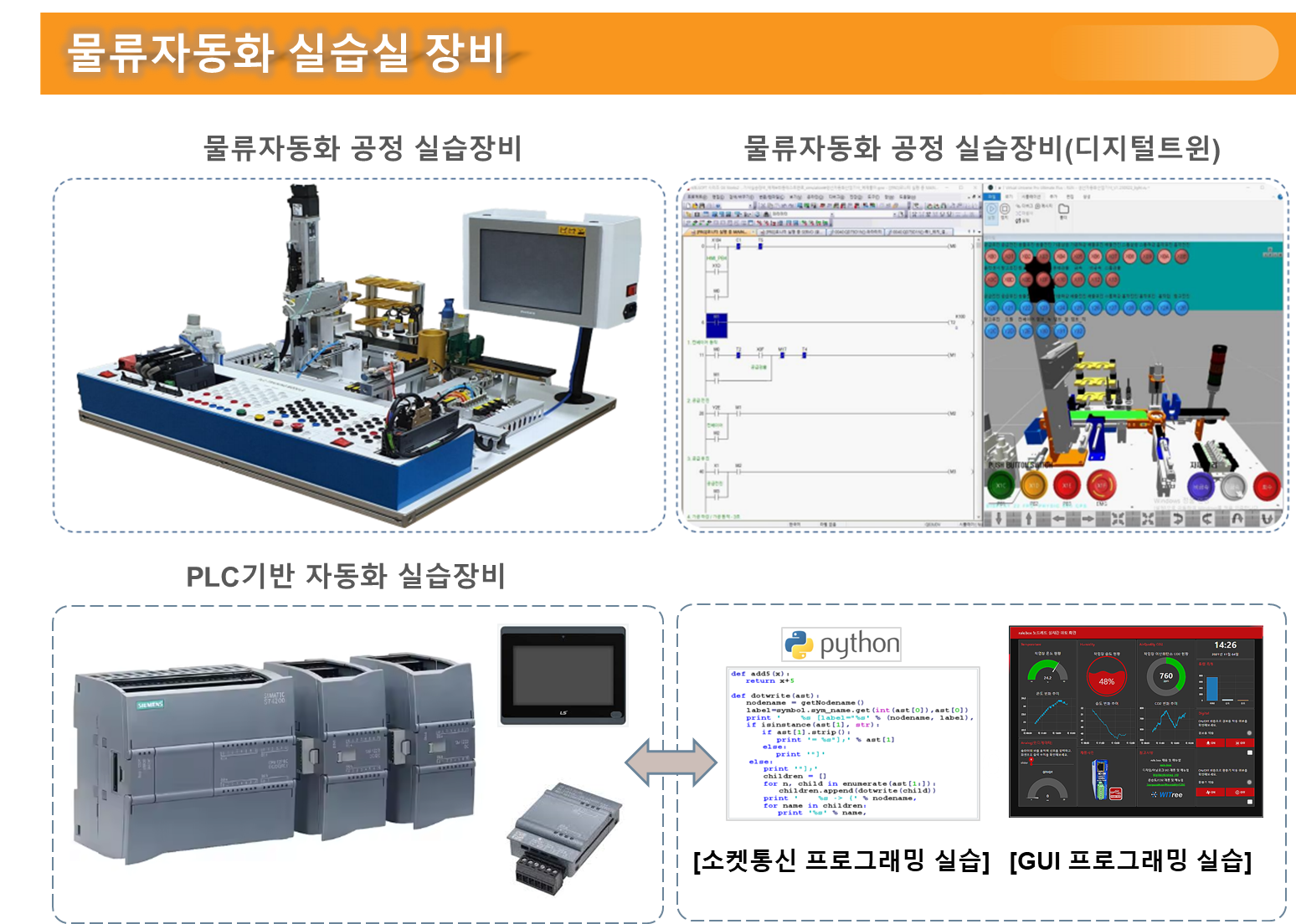Select the first program tab in the ladder editor
Image resolution: width=1296 pixels, height=924 pixels.
(720, 232)
